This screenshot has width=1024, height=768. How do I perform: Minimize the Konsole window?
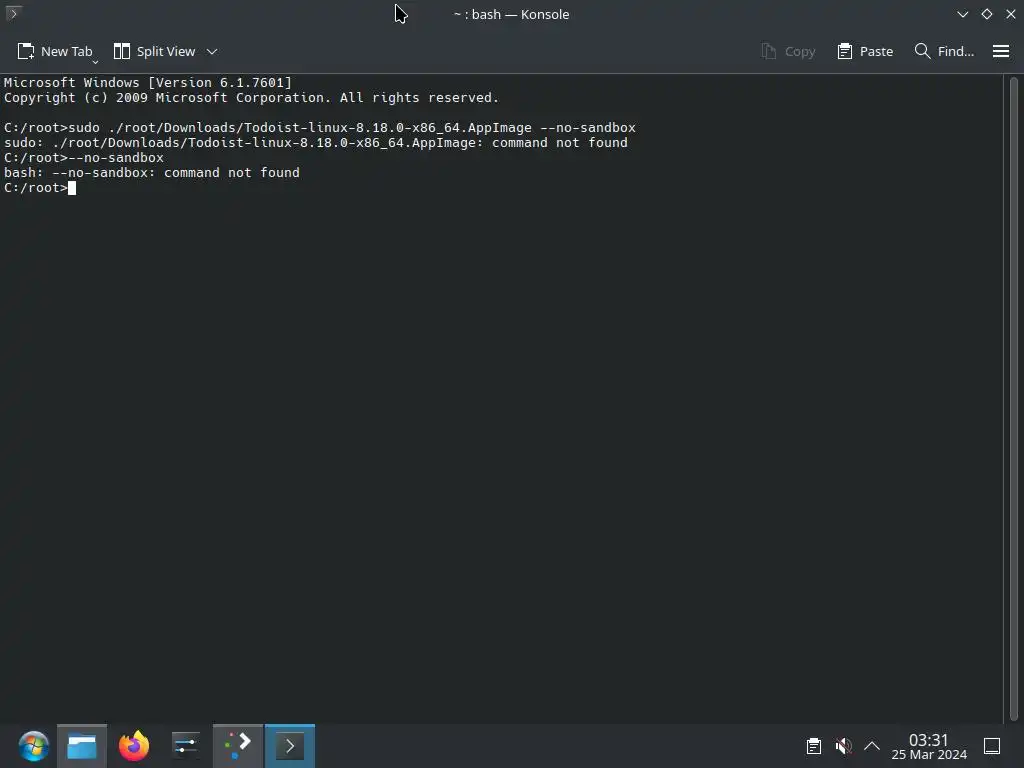click(963, 14)
